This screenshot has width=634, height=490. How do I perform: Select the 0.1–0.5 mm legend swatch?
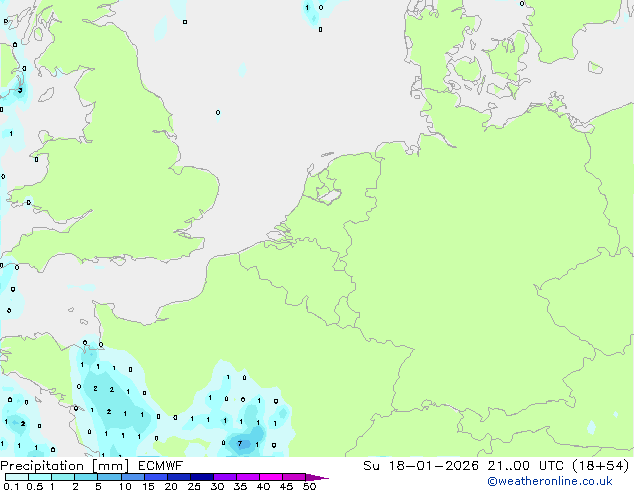tap(17, 477)
